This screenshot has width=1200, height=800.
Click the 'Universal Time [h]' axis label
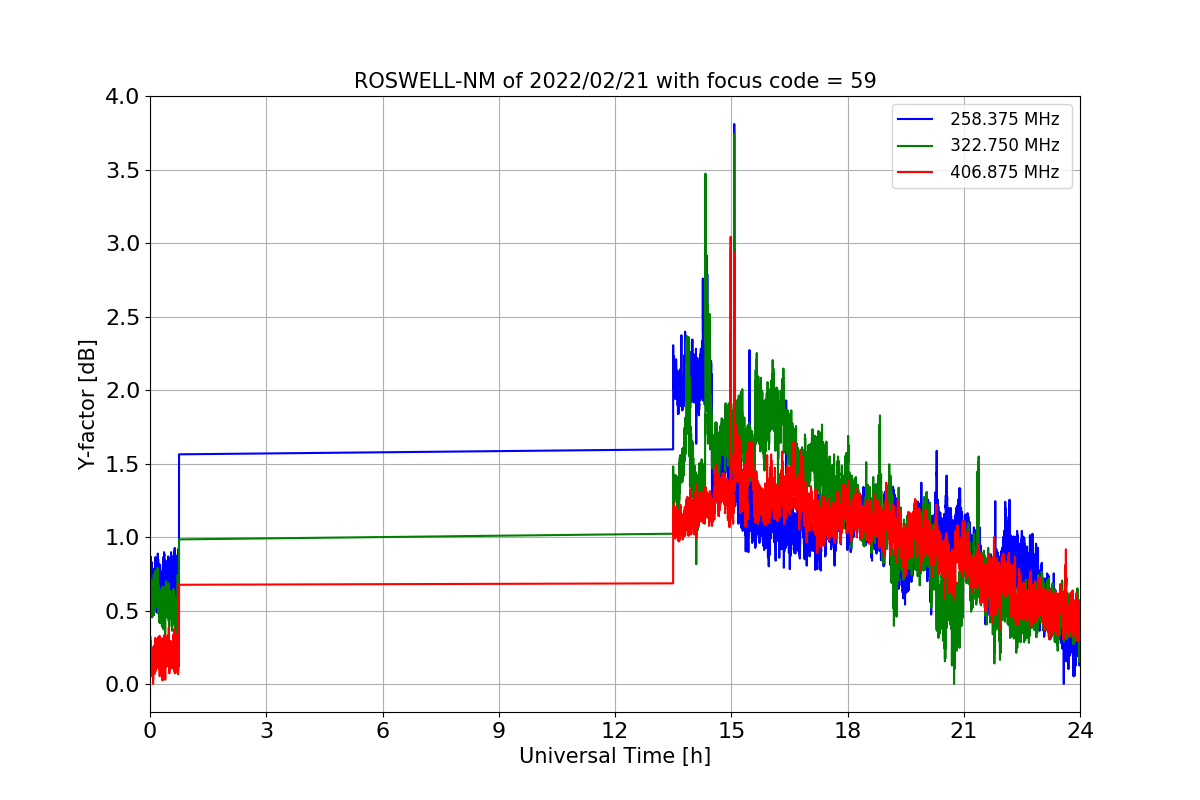615,757
